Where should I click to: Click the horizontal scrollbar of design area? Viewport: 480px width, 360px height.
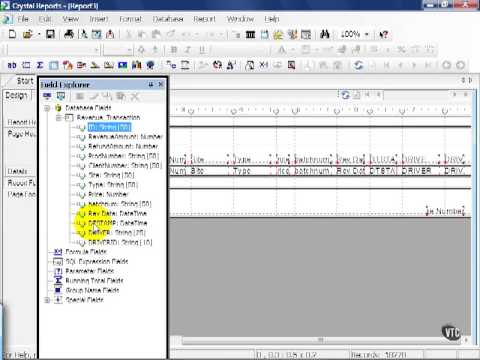320,340
